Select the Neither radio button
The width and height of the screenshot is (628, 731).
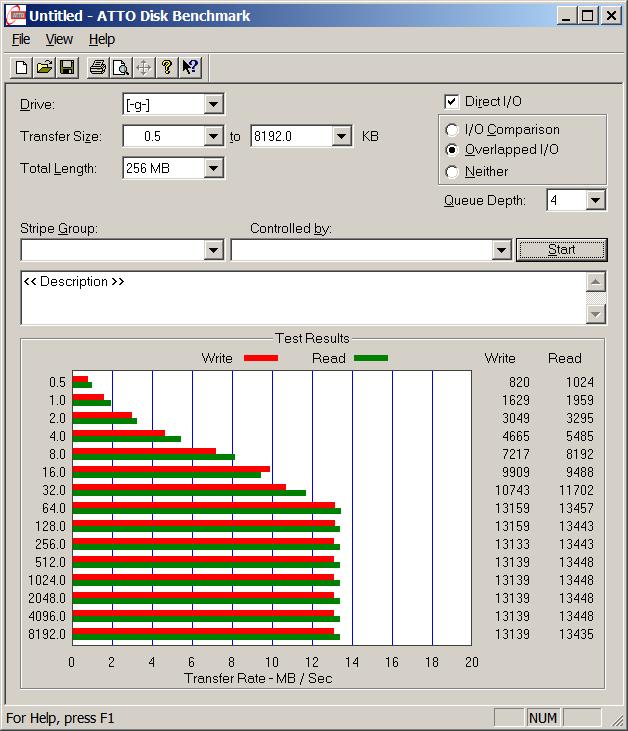[452, 172]
